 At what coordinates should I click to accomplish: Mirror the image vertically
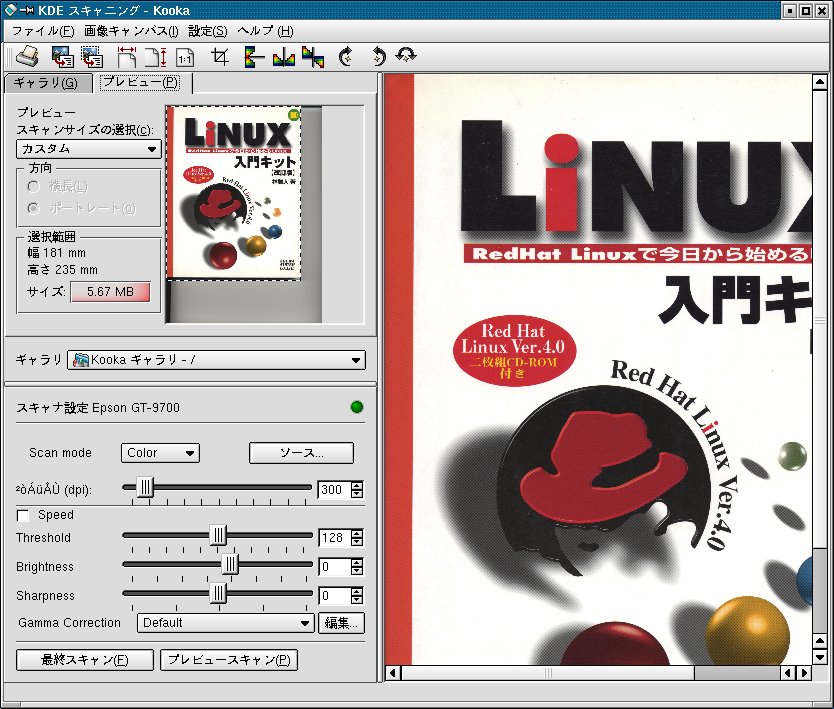coord(254,56)
